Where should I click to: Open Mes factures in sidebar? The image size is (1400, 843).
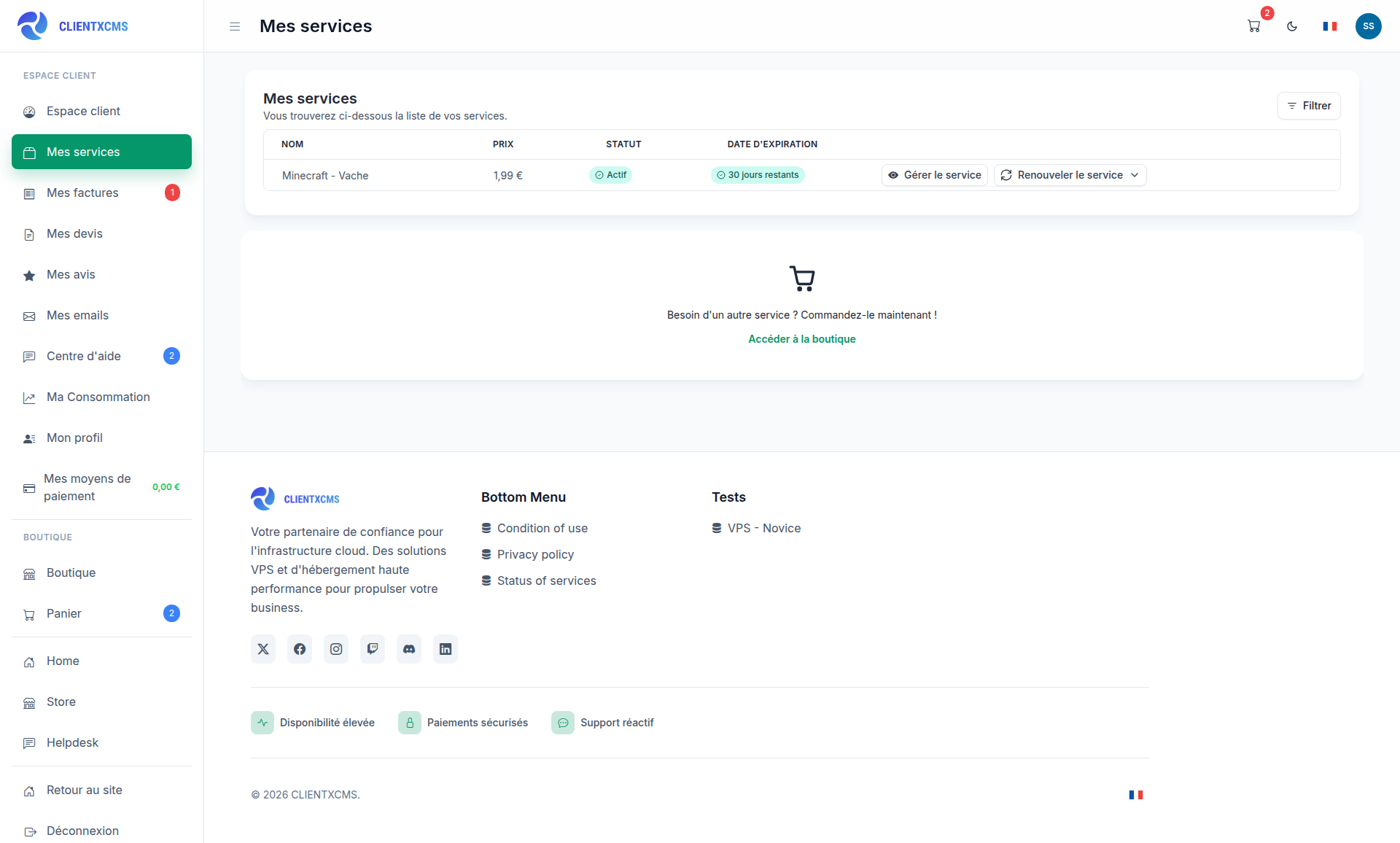point(102,193)
